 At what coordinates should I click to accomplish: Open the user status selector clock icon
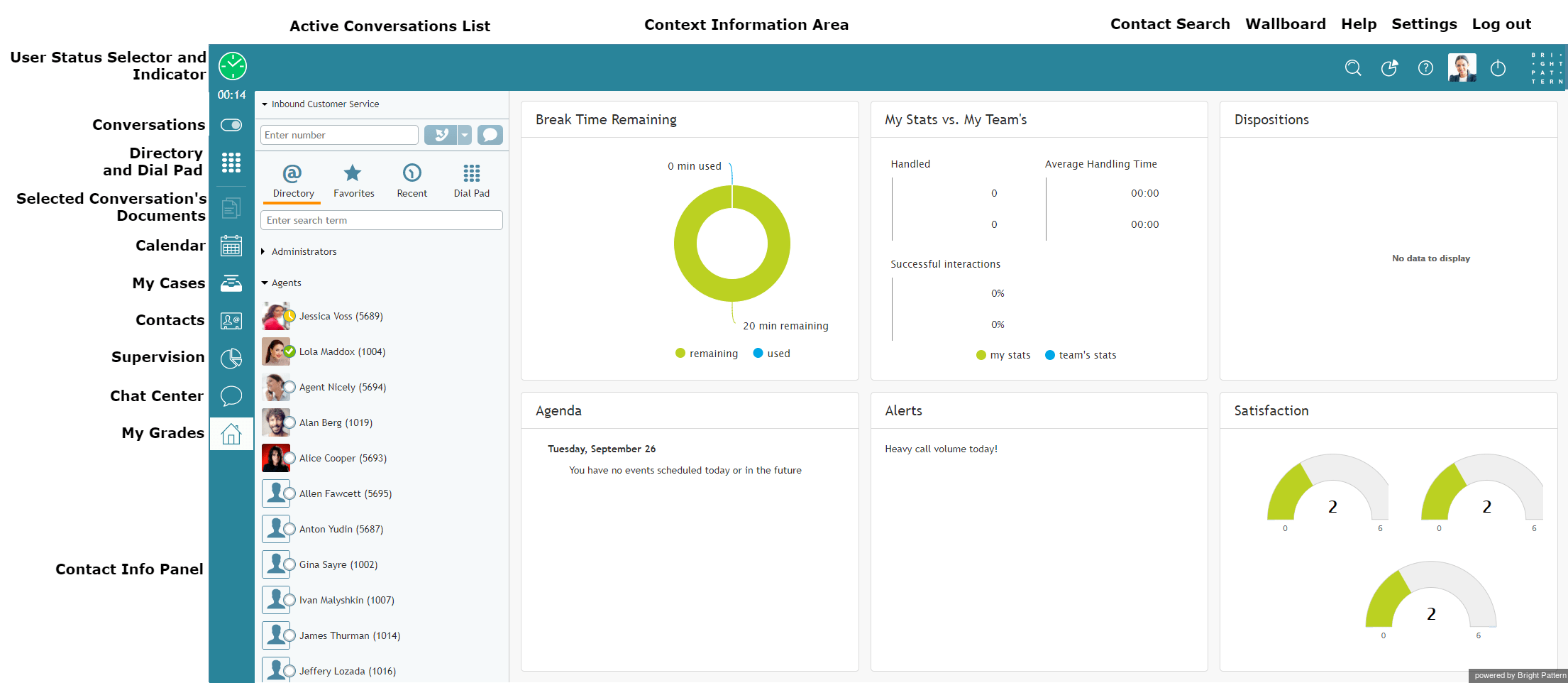tap(232, 66)
